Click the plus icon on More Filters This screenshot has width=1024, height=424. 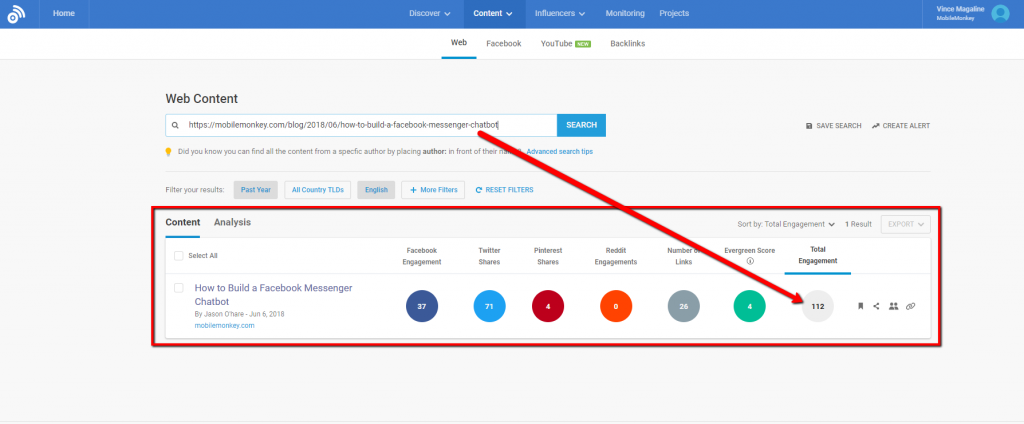(413, 190)
